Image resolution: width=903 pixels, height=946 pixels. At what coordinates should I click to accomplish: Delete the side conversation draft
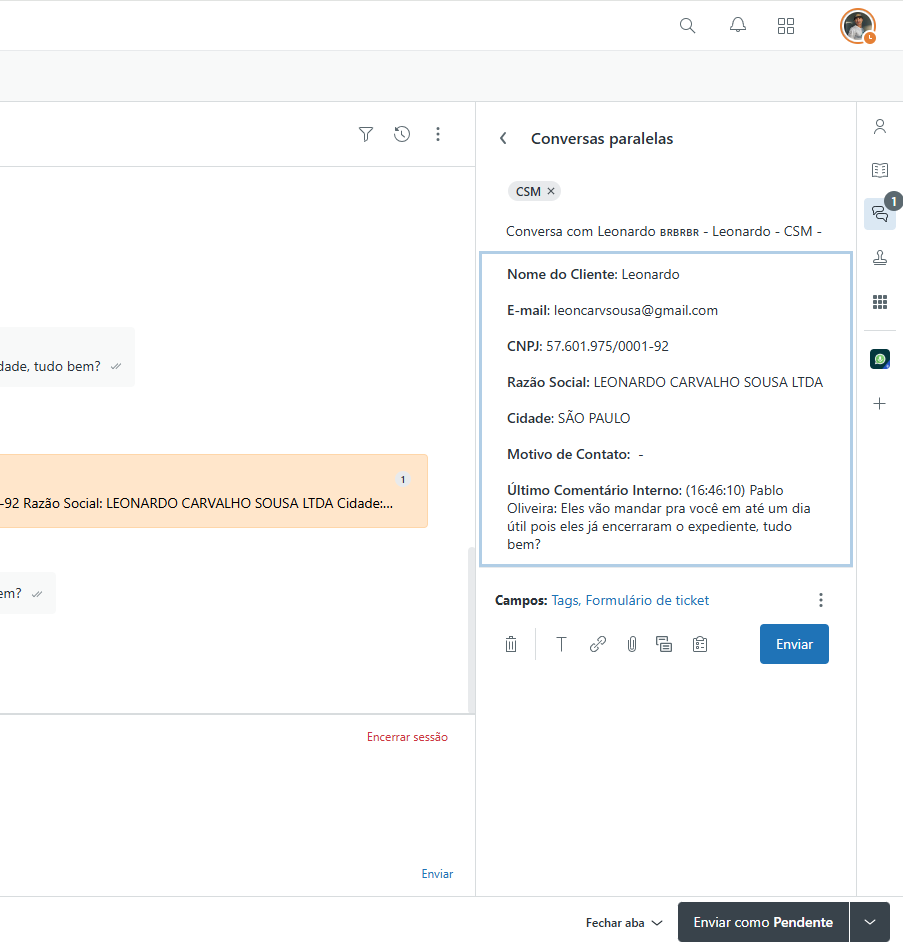click(x=511, y=645)
